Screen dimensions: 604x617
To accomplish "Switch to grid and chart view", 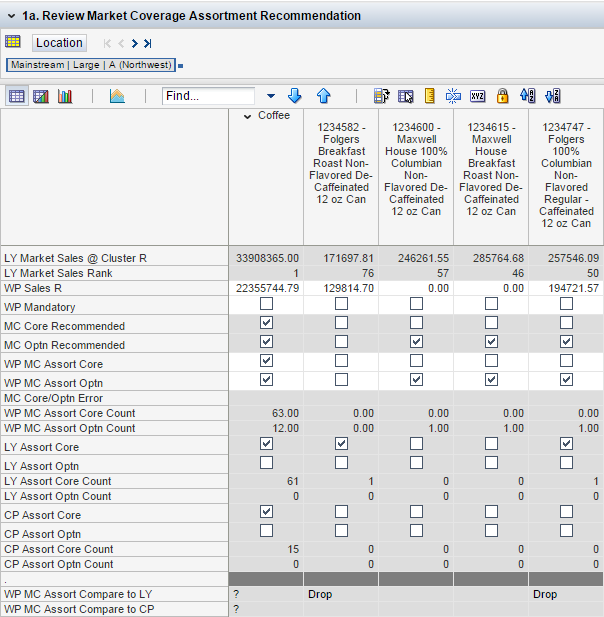I will (x=41, y=96).
